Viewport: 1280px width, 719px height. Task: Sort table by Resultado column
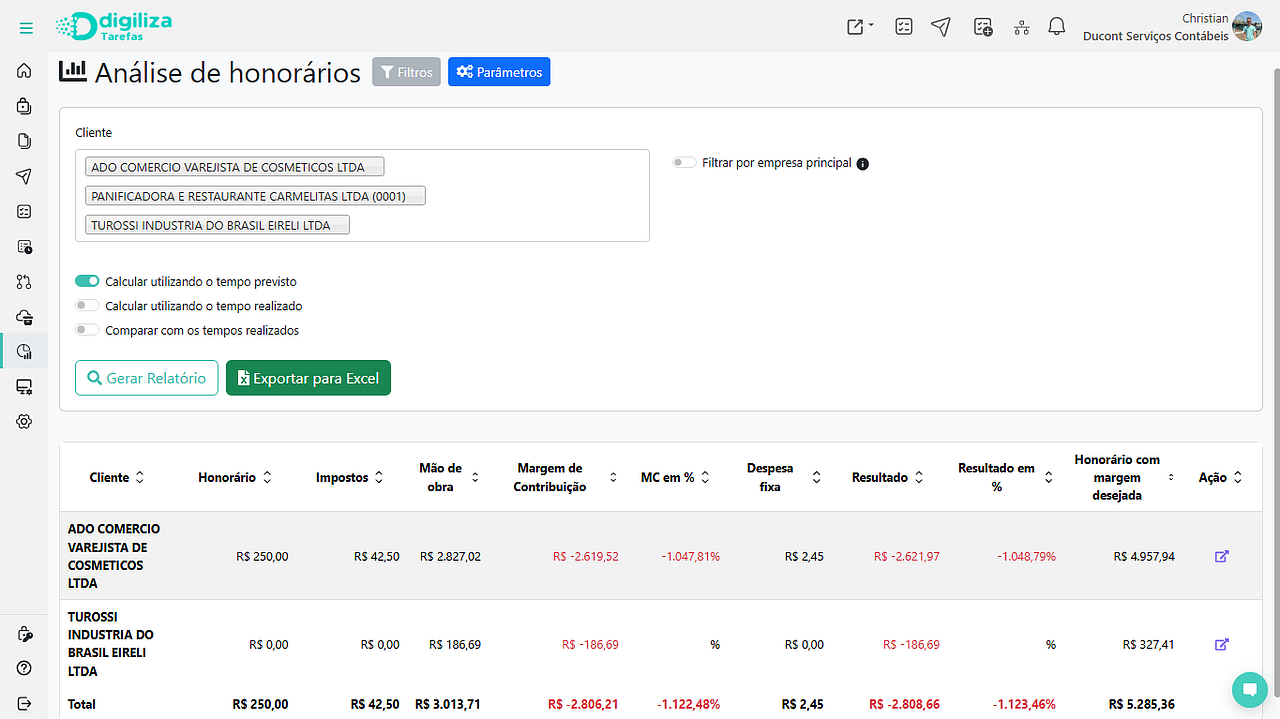click(888, 478)
